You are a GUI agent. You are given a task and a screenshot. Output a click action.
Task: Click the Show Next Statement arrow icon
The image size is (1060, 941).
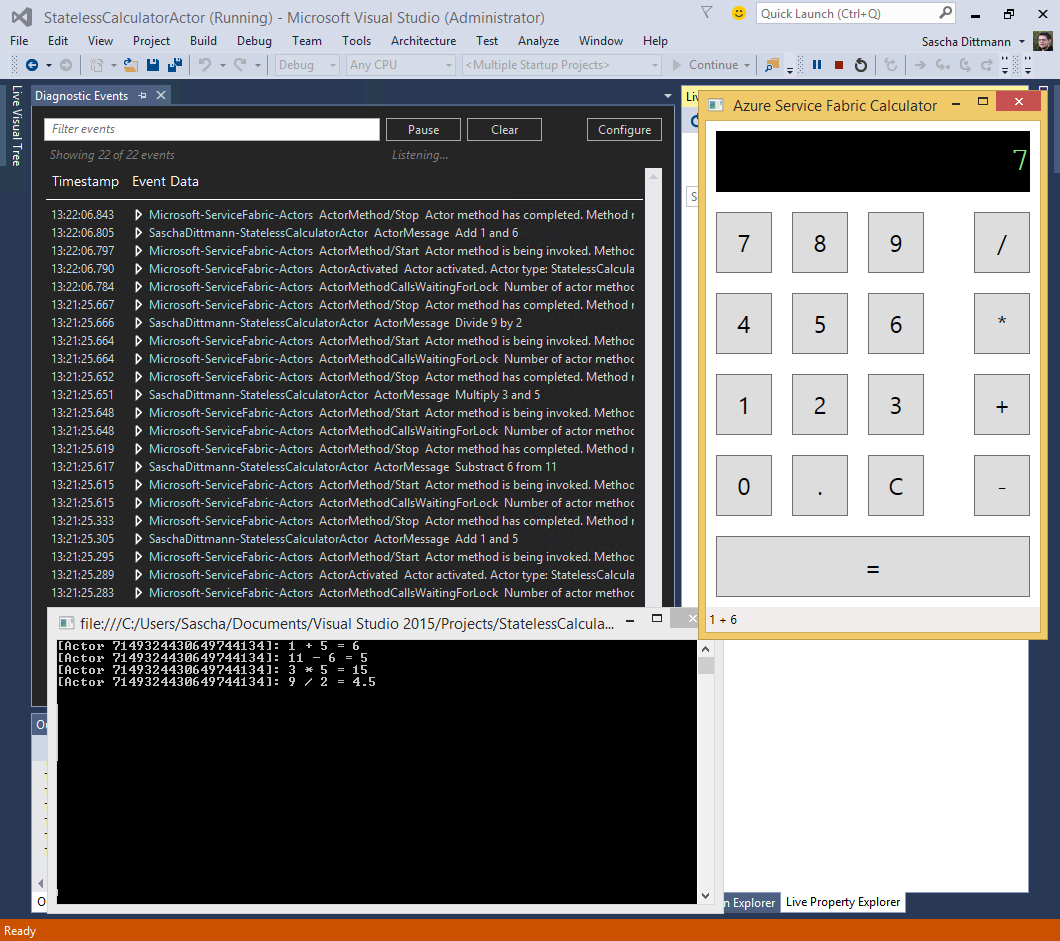pyautogui.click(x=920, y=65)
